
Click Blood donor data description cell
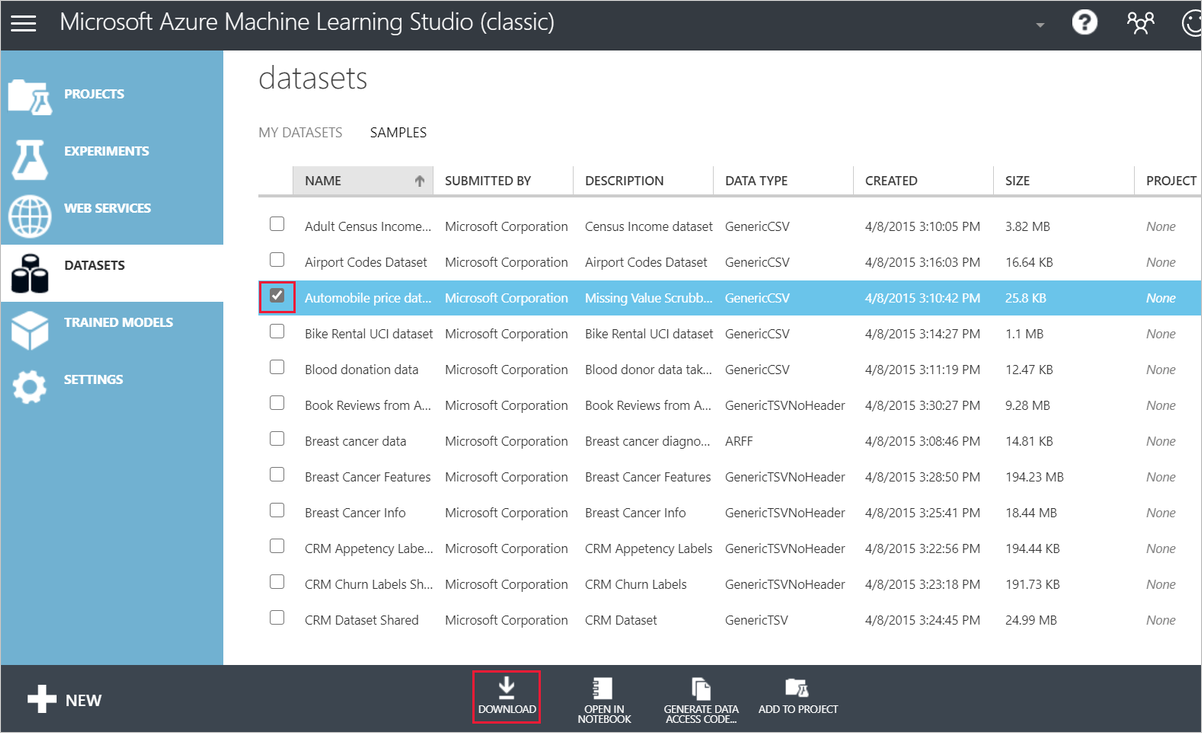(648, 369)
